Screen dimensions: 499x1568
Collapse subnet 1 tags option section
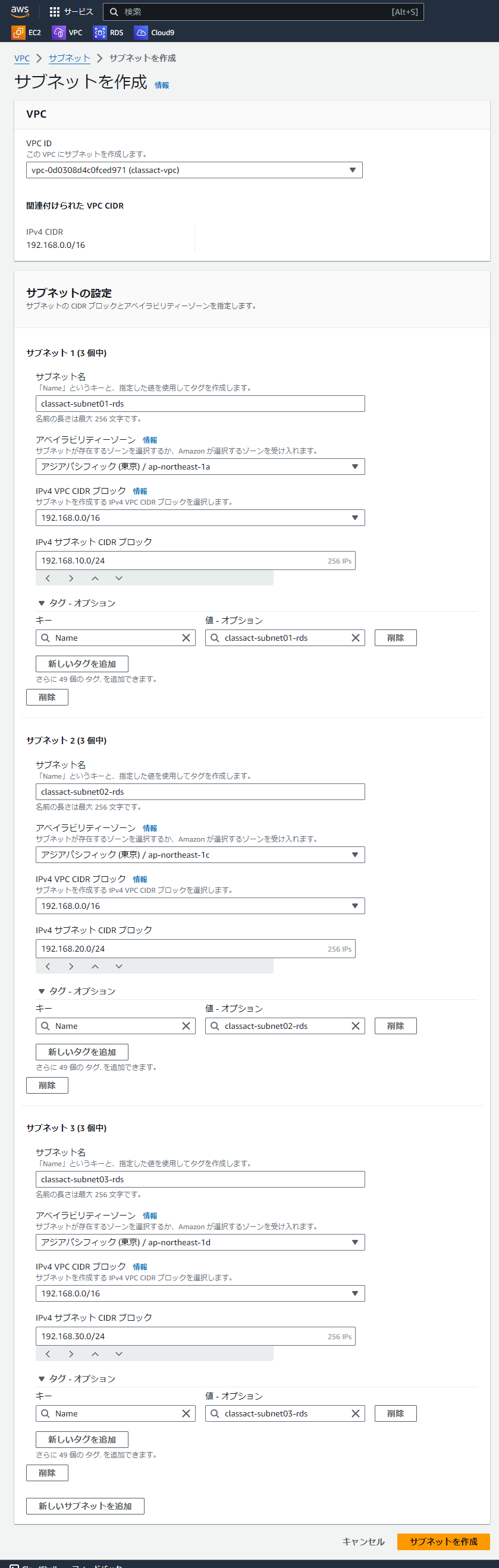pos(42,603)
